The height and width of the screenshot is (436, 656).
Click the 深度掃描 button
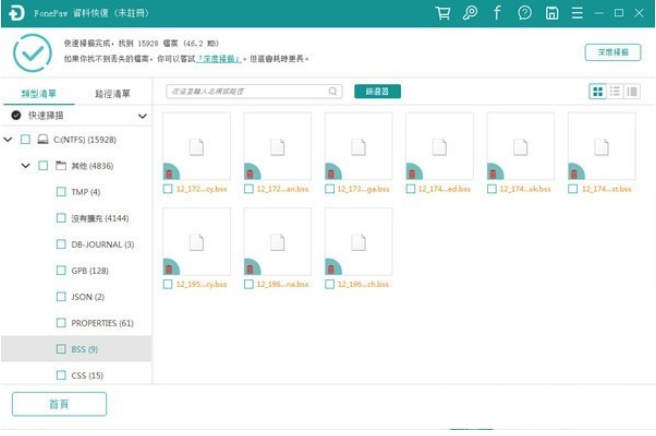click(x=613, y=52)
